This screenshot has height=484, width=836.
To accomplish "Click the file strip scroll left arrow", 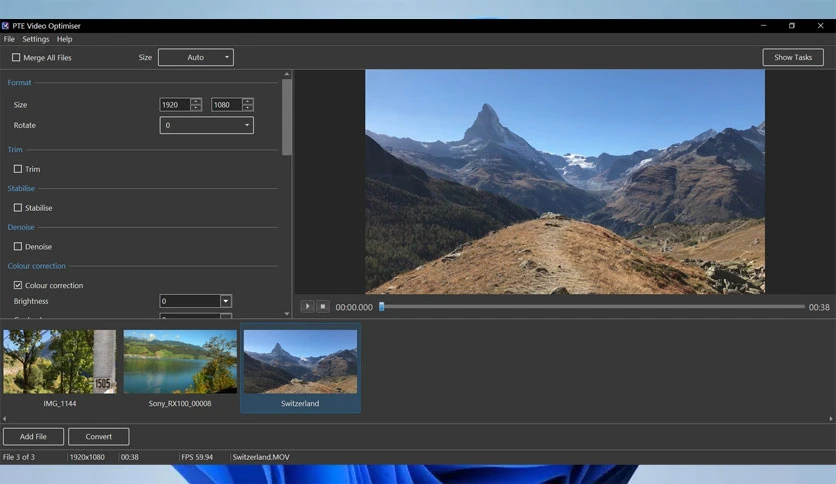I will coord(4,419).
